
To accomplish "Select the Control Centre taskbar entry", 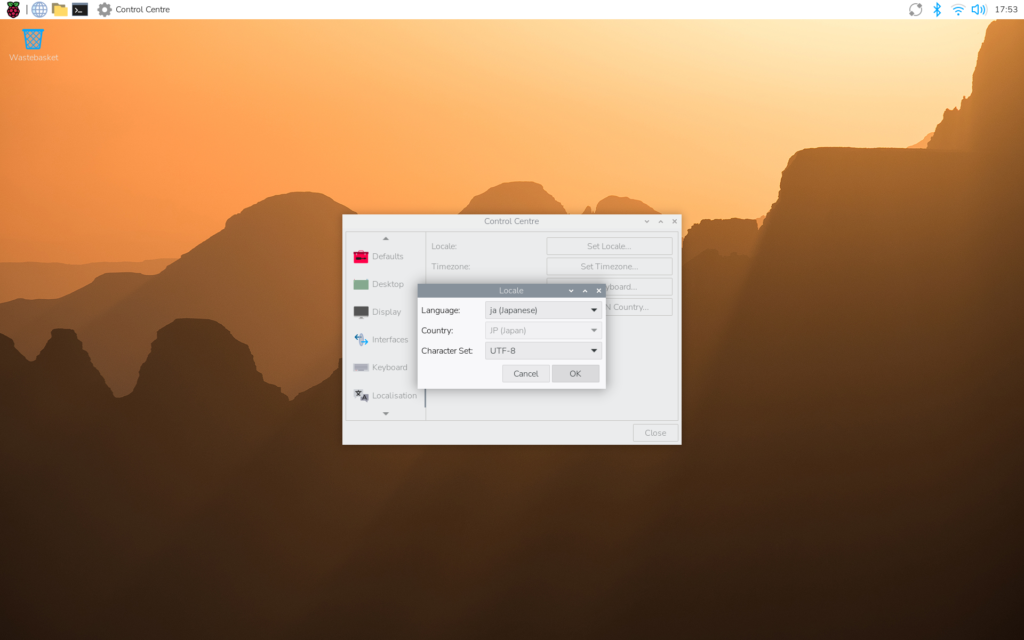I will tap(133, 9).
